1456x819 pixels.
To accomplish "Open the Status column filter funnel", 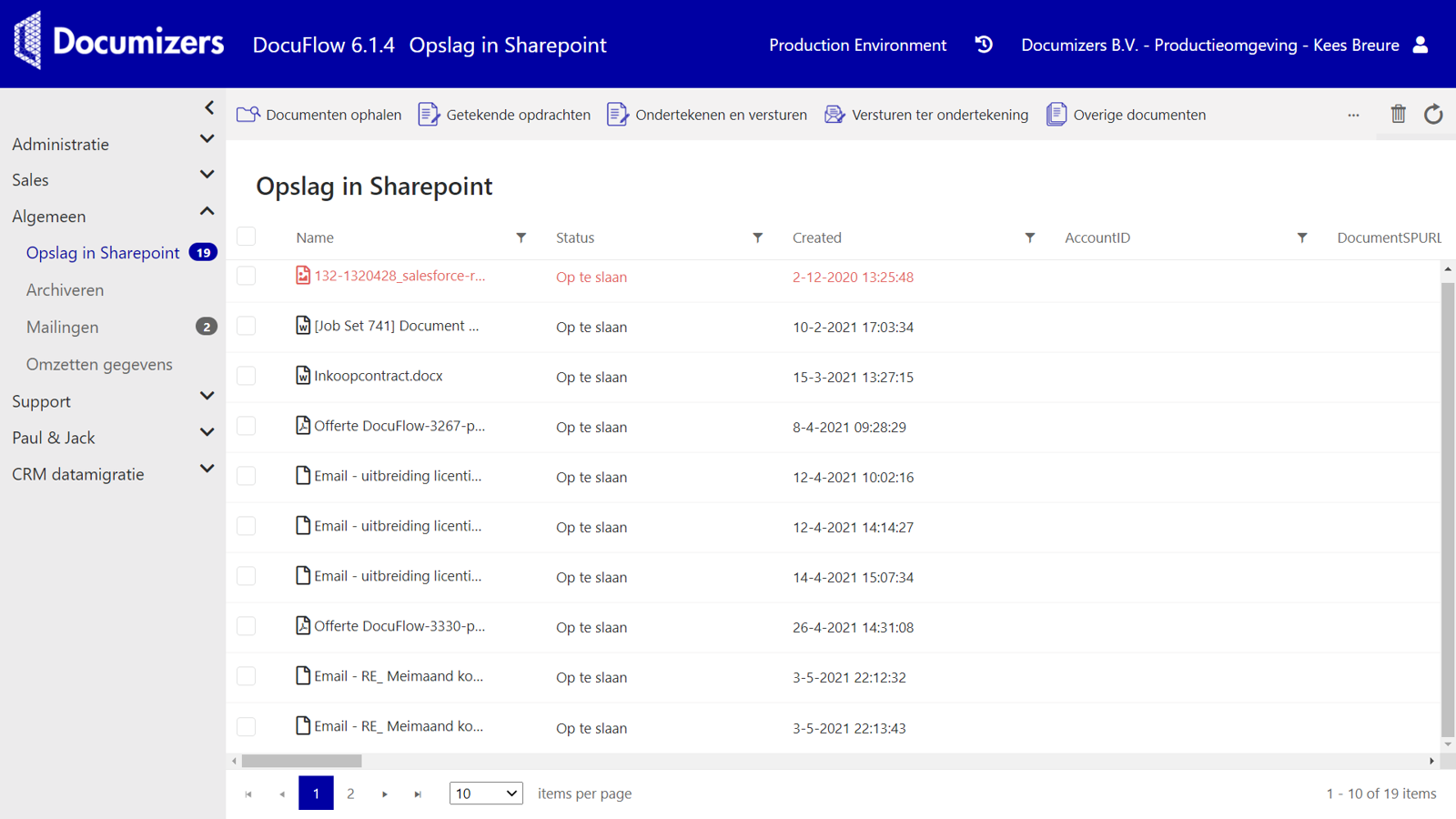I will coord(758,237).
